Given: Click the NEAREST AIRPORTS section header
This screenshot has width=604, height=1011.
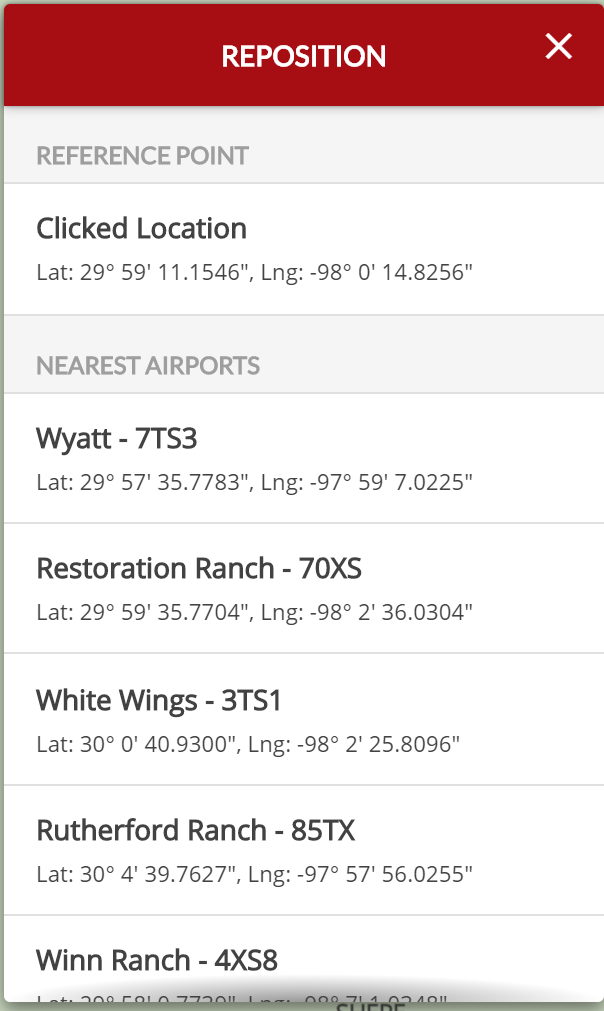Looking at the screenshot, I should (149, 366).
